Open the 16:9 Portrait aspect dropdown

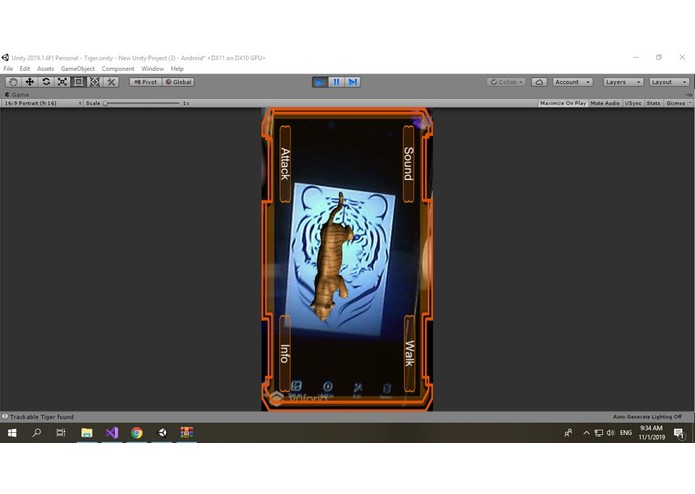(43, 103)
